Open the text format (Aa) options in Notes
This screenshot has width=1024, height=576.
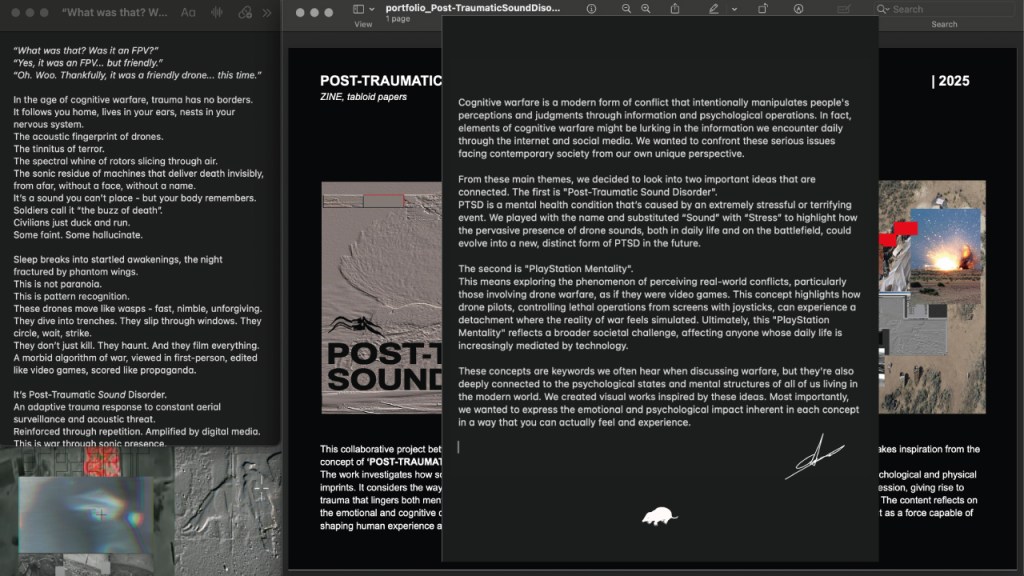(188, 13)
